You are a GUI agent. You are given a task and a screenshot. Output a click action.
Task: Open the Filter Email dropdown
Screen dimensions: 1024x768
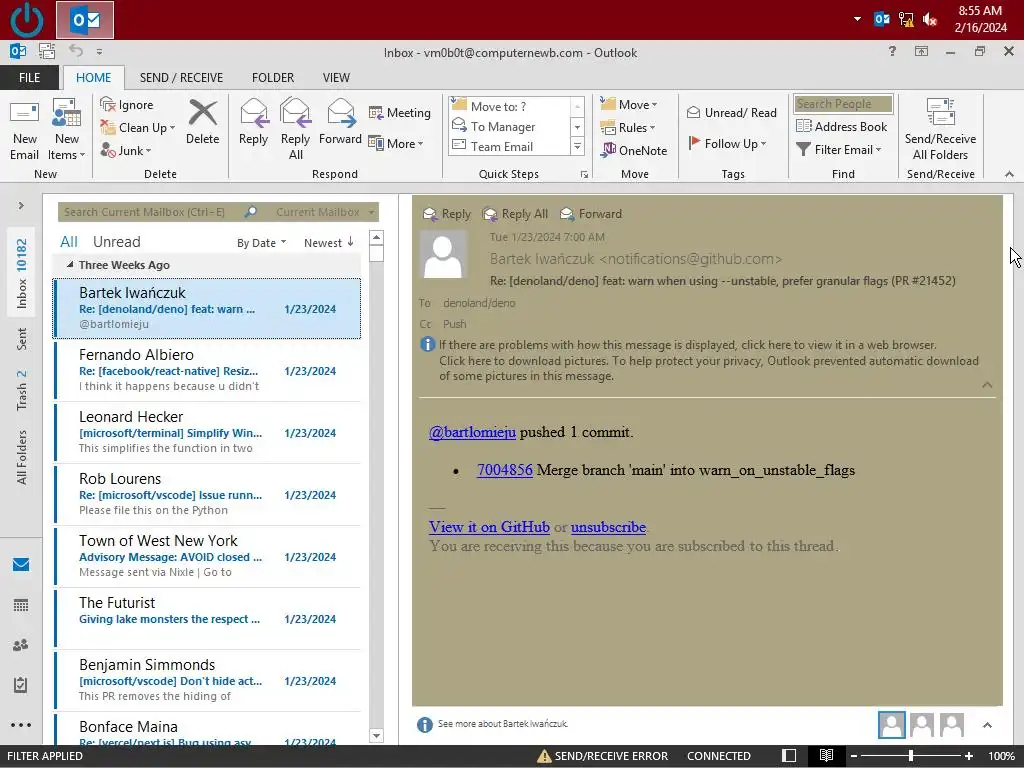[839, 150]
